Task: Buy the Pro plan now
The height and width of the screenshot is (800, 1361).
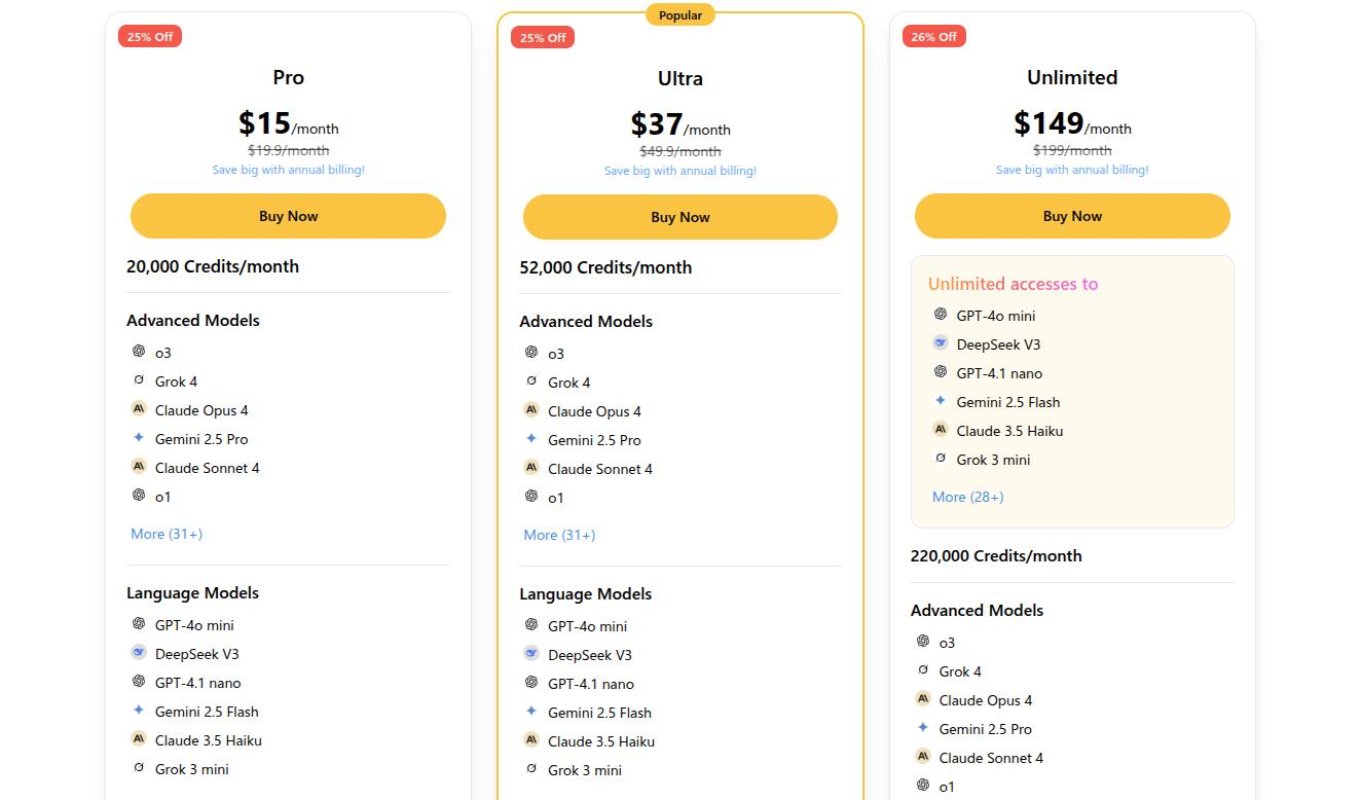Action: 288,216
